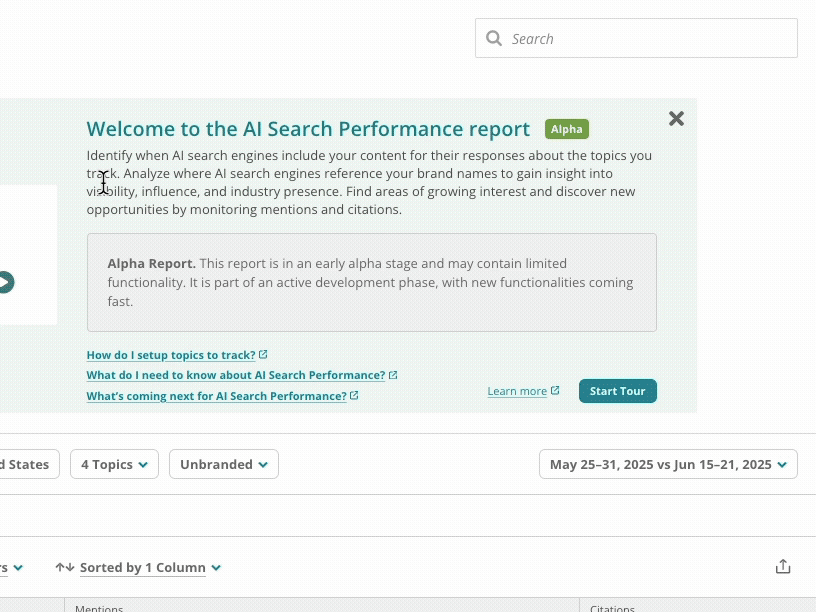Viewport: 816px width, 612px height.
Task: Close the welcome banner with X
Action: click(676, 119)
